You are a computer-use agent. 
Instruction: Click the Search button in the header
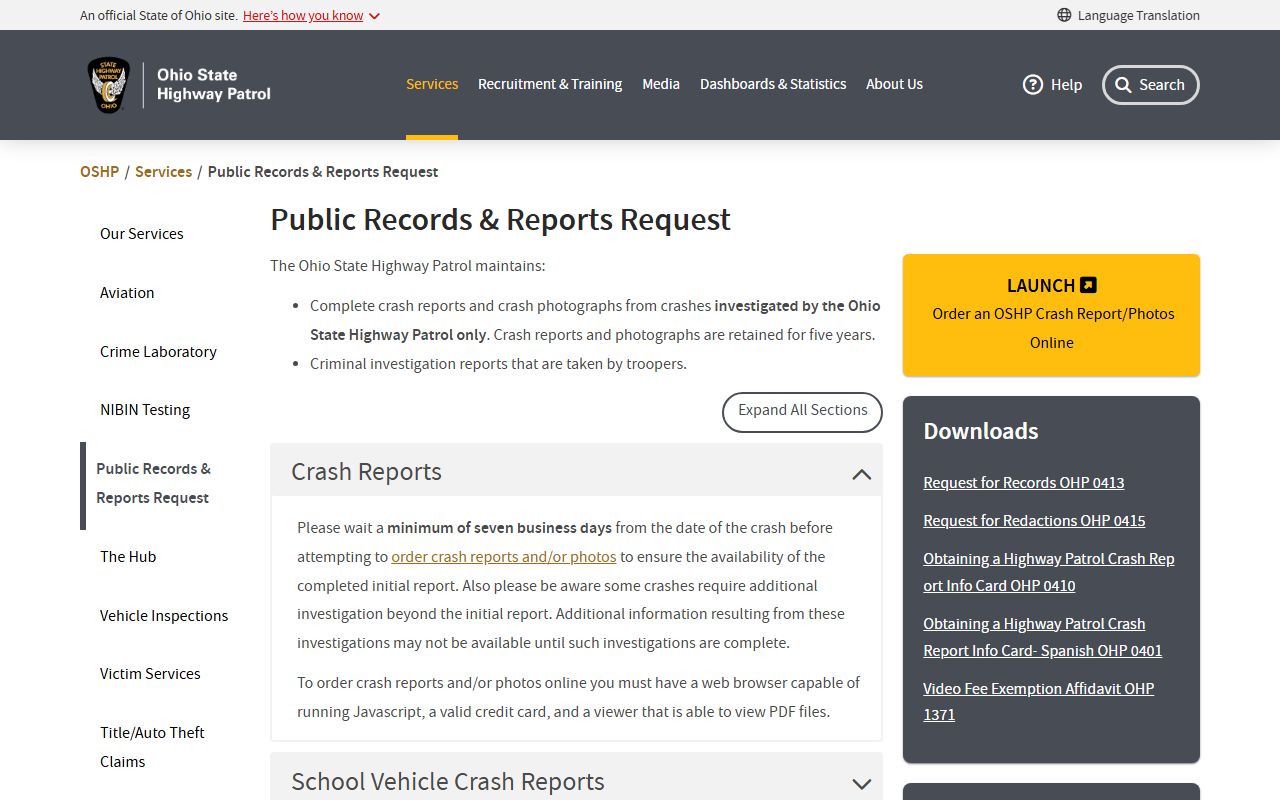pos(1150,85)
